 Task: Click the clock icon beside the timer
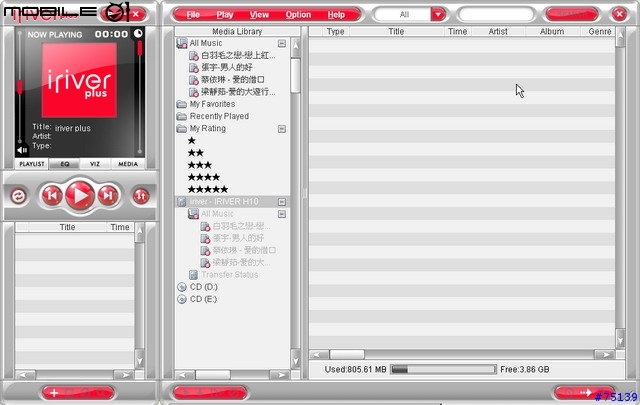138,33
